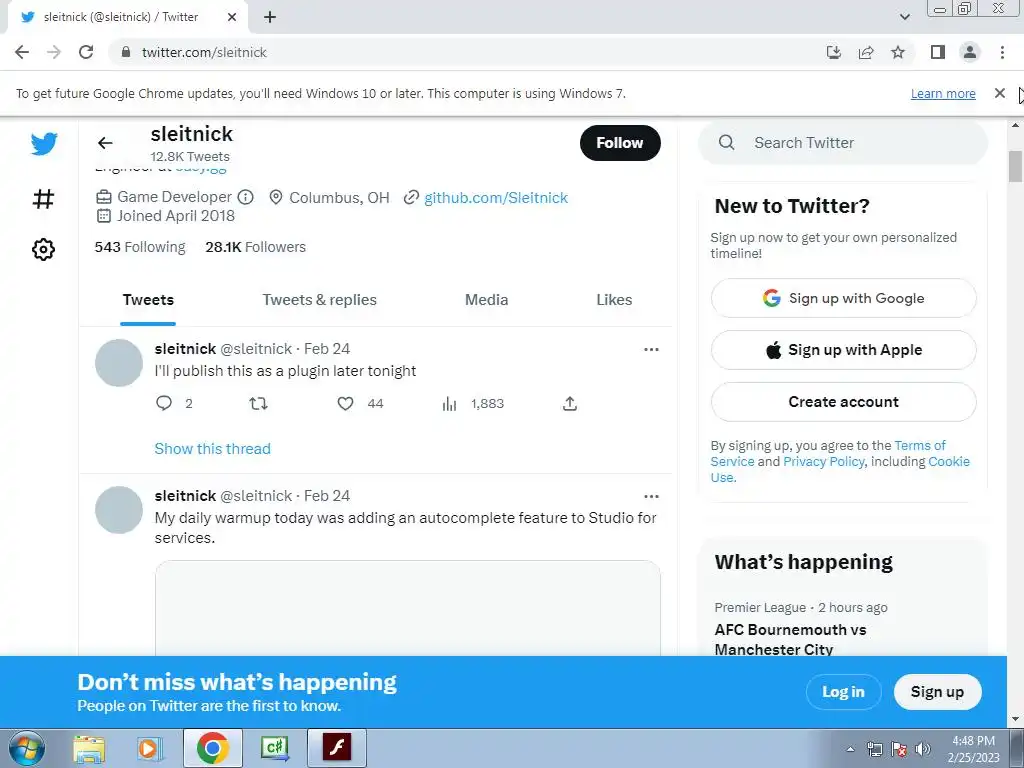Open more options on the plugin tweet
This screenshot has width=1024, height=768.
tap(651, 349)
